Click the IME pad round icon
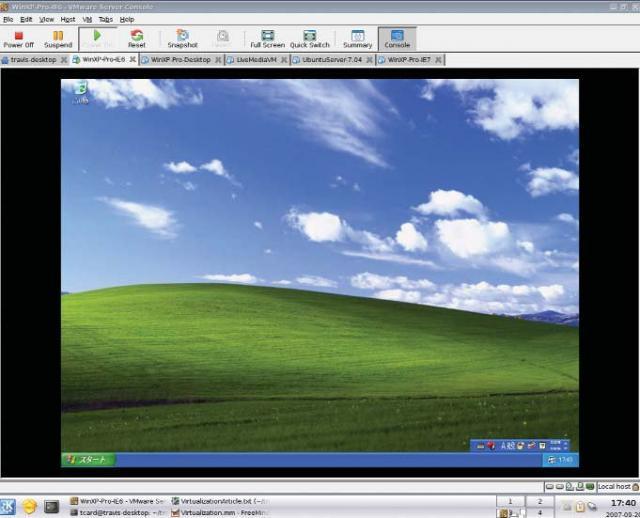 [520, 446]
